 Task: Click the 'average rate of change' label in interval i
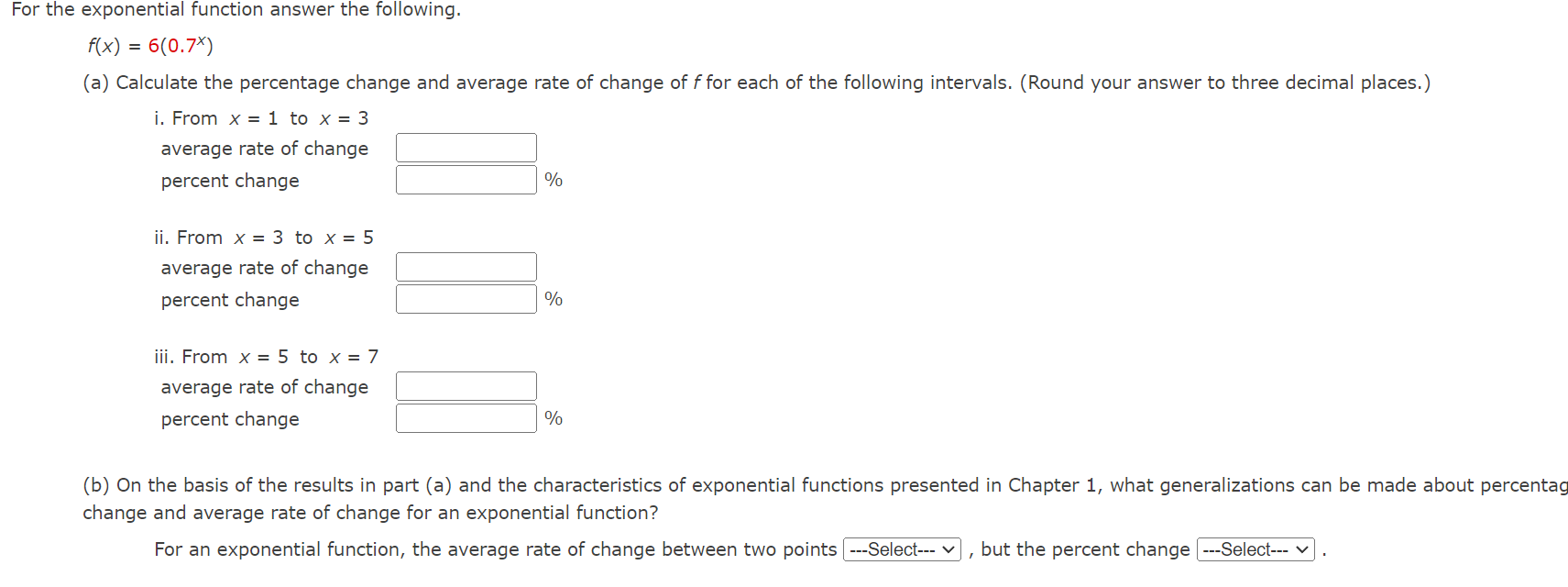[x=263, y=149]
